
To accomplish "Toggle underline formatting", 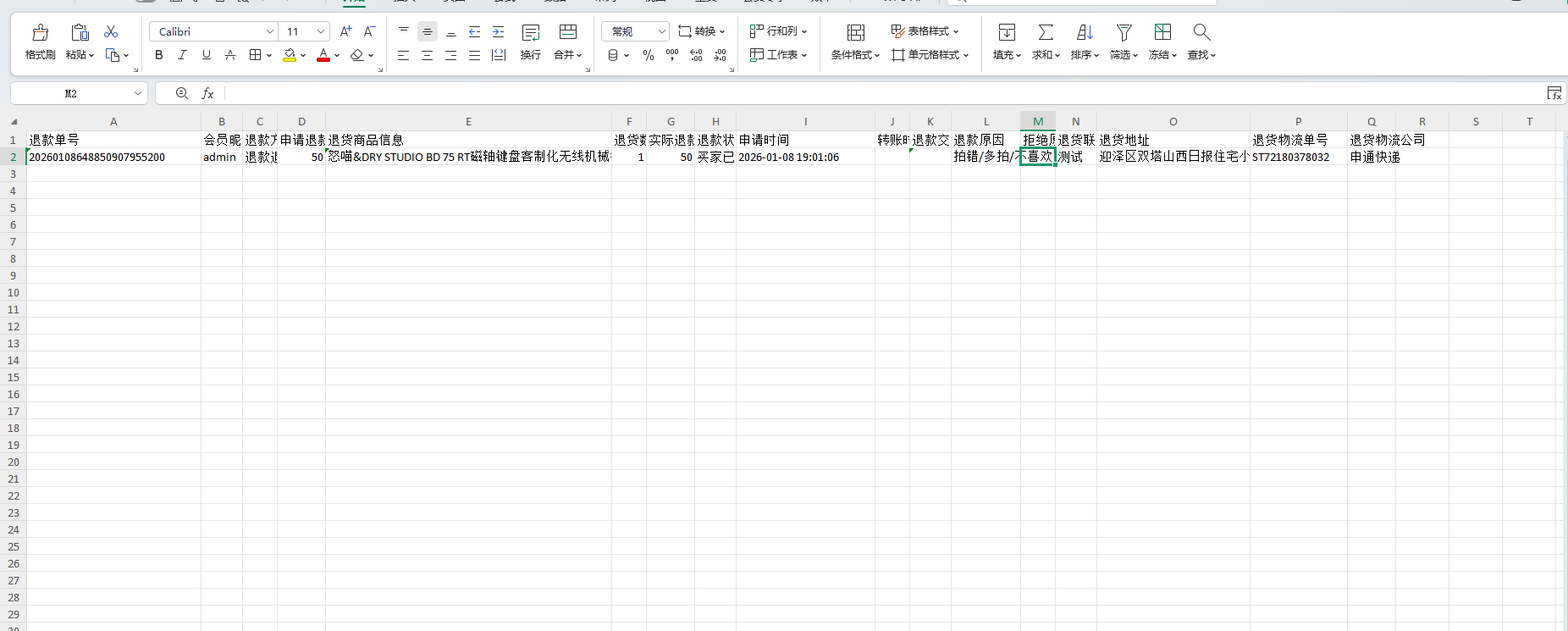I will tap(206, 55).
